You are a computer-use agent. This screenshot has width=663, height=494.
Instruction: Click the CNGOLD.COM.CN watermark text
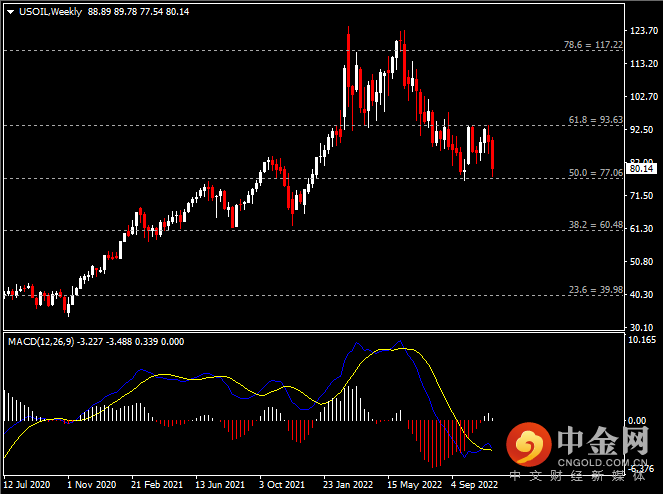point(599,462)
